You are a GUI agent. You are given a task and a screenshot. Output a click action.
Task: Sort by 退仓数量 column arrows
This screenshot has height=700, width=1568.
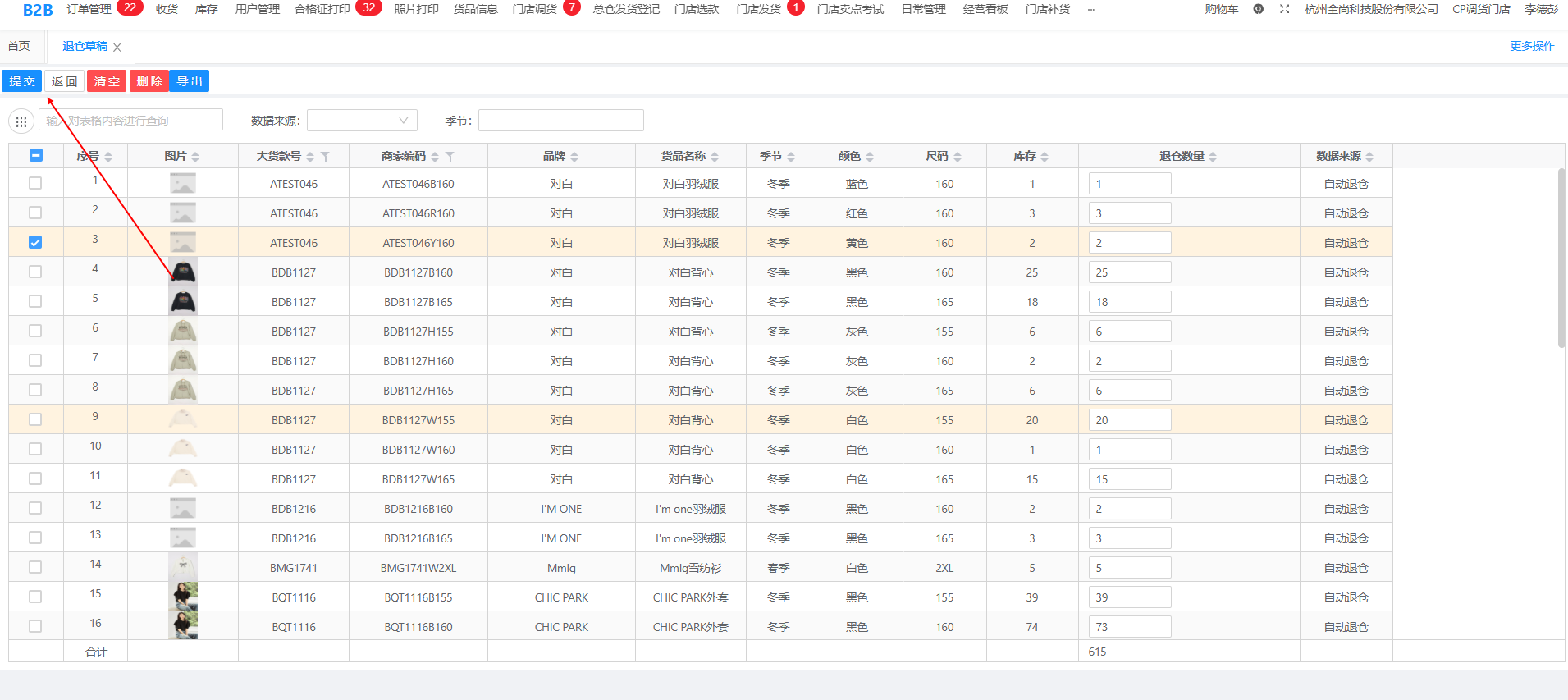[1213, 157]
